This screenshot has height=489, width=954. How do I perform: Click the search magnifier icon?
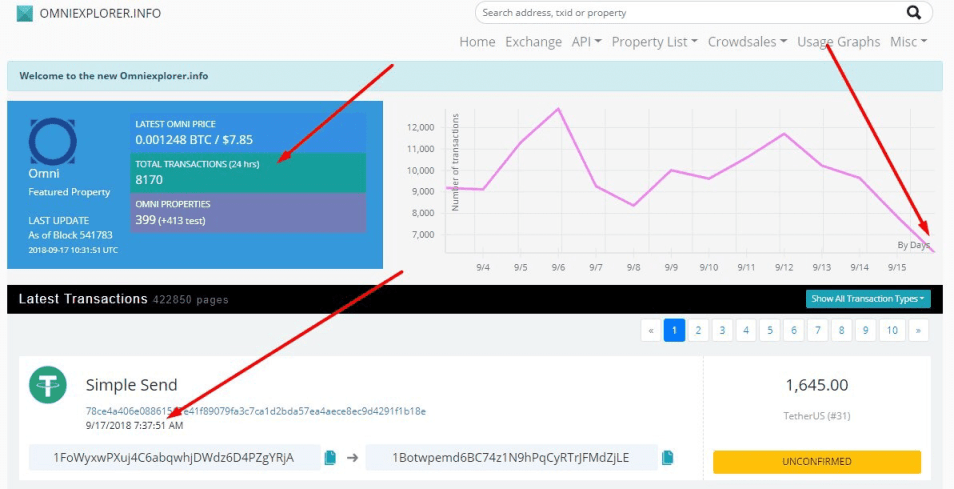914,12
